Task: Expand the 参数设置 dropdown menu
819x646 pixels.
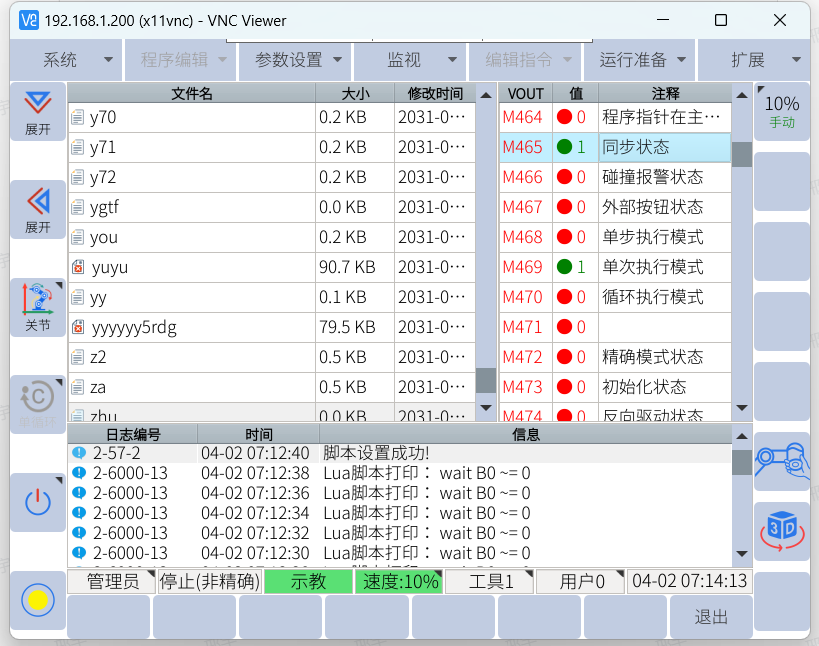Action: point(297,60)
